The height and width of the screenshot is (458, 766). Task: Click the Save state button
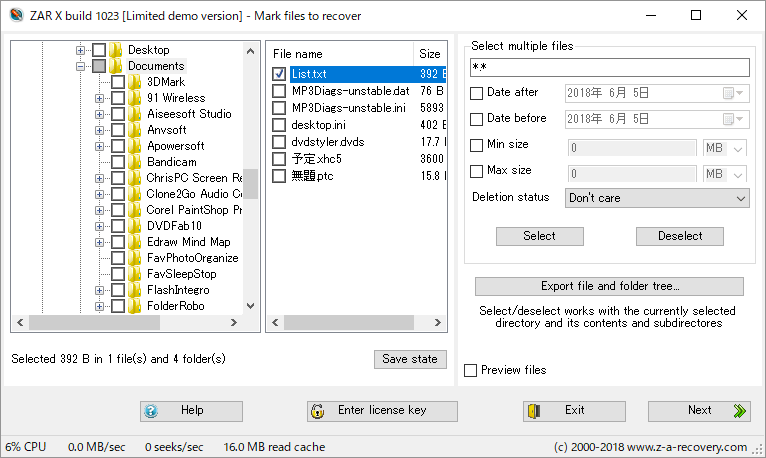[x=410, y=359]
